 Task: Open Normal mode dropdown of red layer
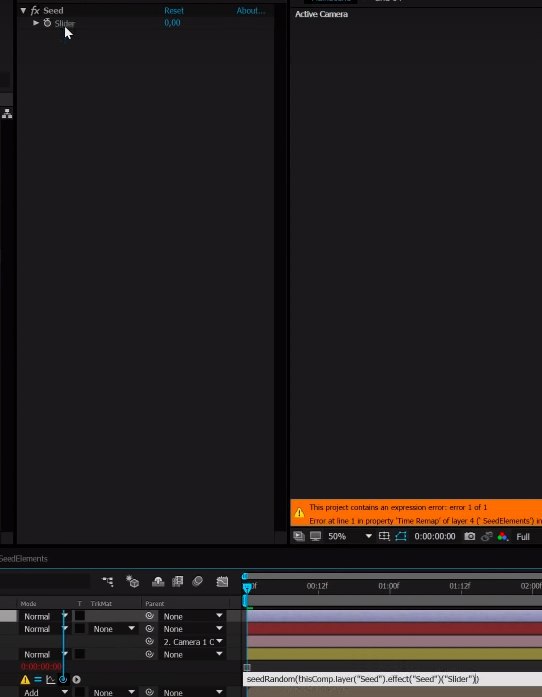click(43, 629)
